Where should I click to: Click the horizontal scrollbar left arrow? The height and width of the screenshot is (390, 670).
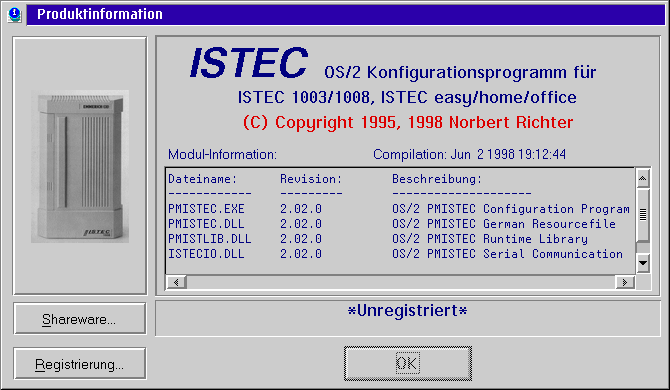click(176, 282)
